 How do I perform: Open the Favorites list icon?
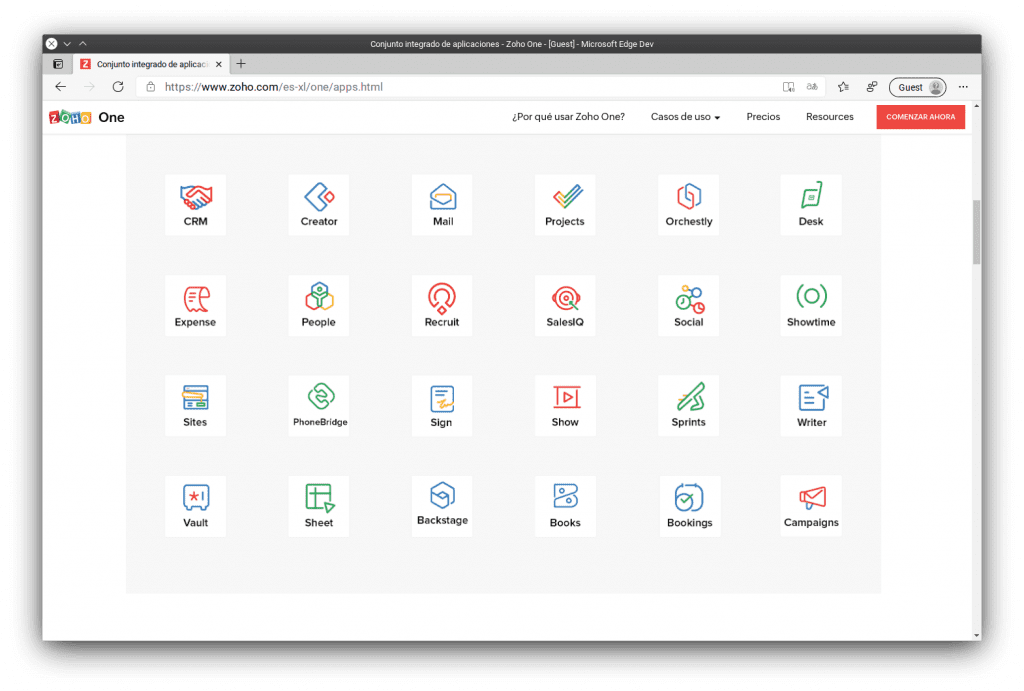(x=843, y=87)
